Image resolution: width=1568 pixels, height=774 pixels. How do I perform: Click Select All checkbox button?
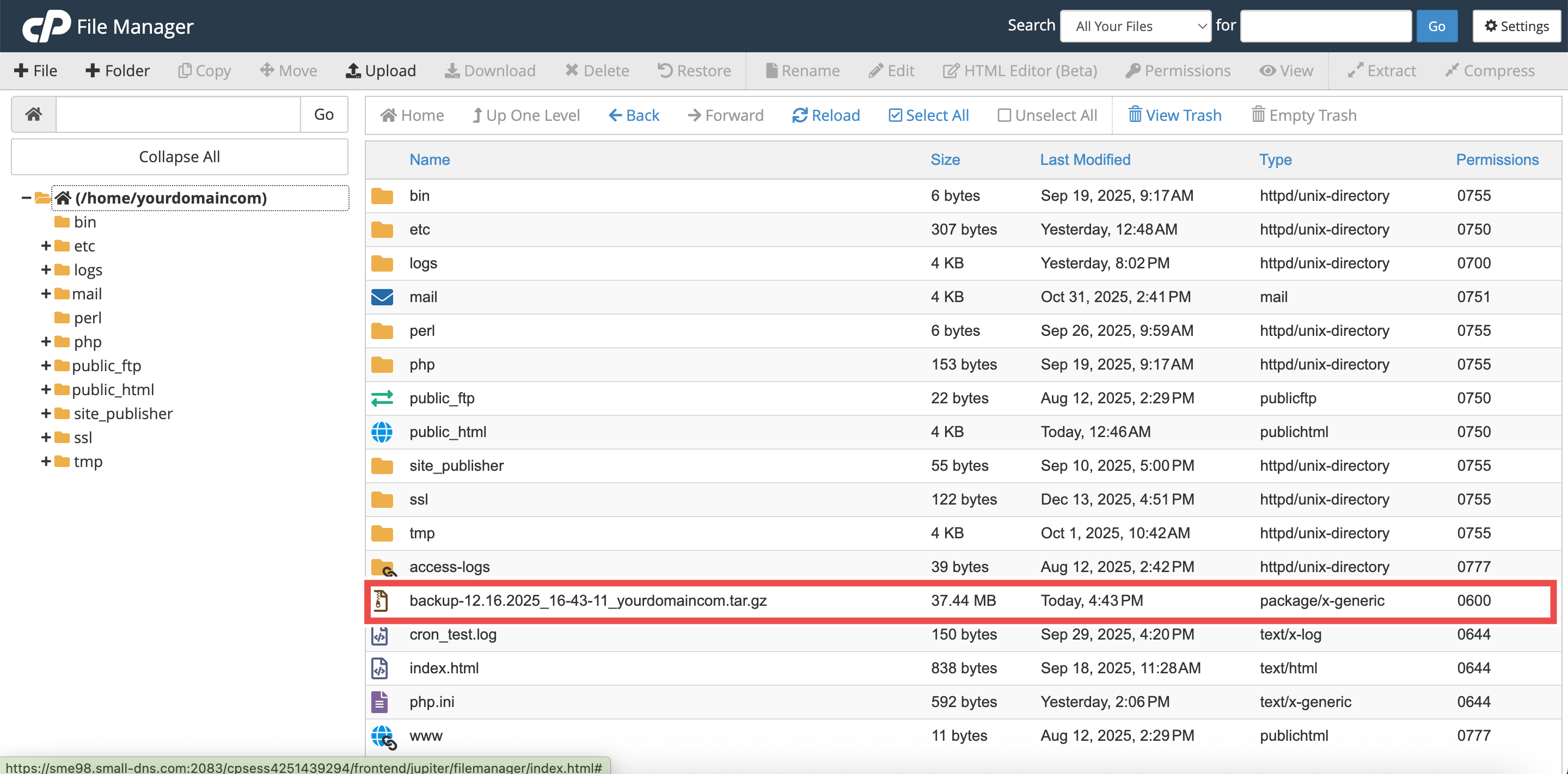(928, 115)
